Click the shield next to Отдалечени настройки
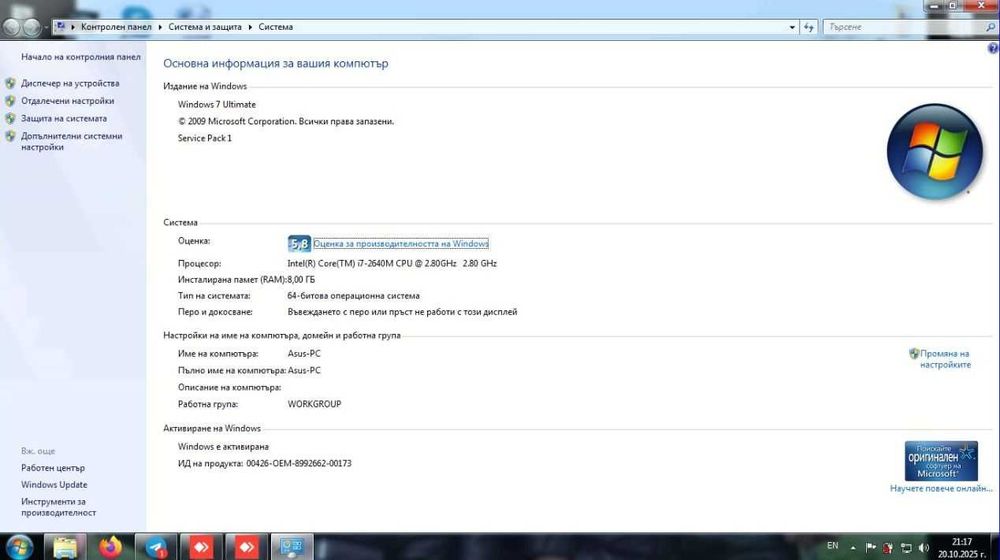The height and width of the screenshot is (560, 1000). pos(10,101)
